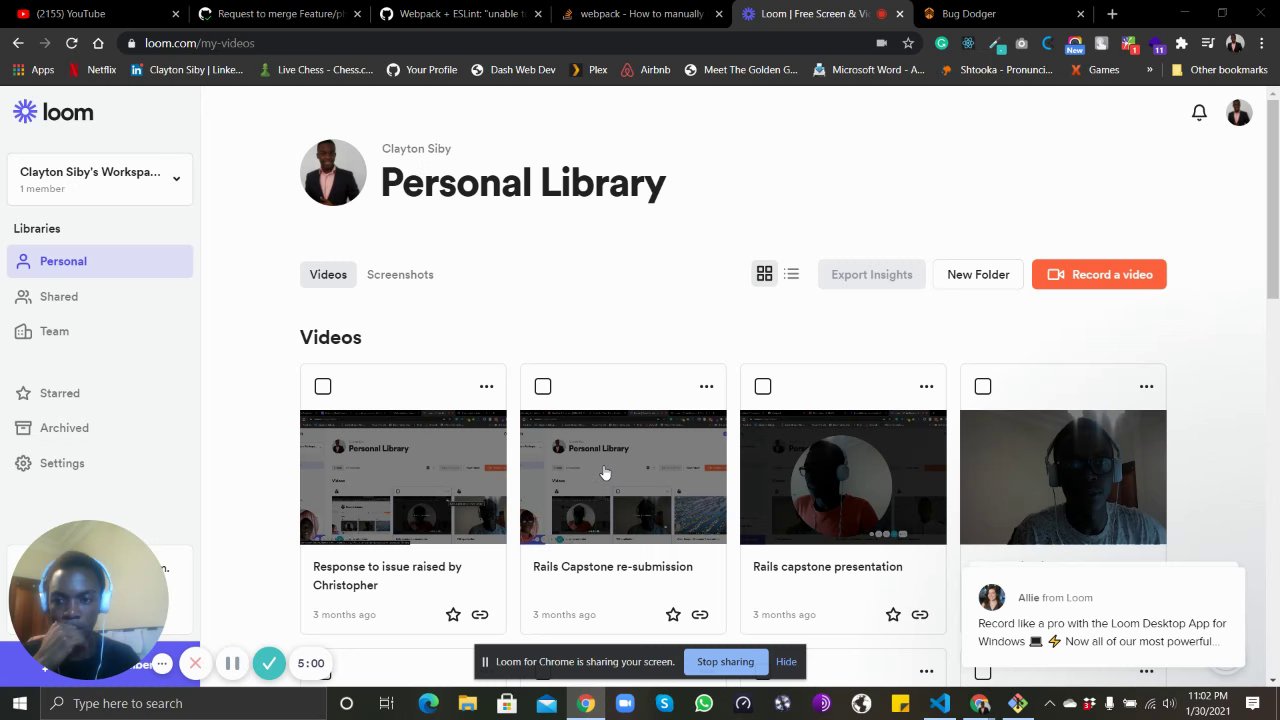The width and height of the screenshot is (1280, 720).
Task: Open options menu for Rails capstone presentation
Action: 926,386
